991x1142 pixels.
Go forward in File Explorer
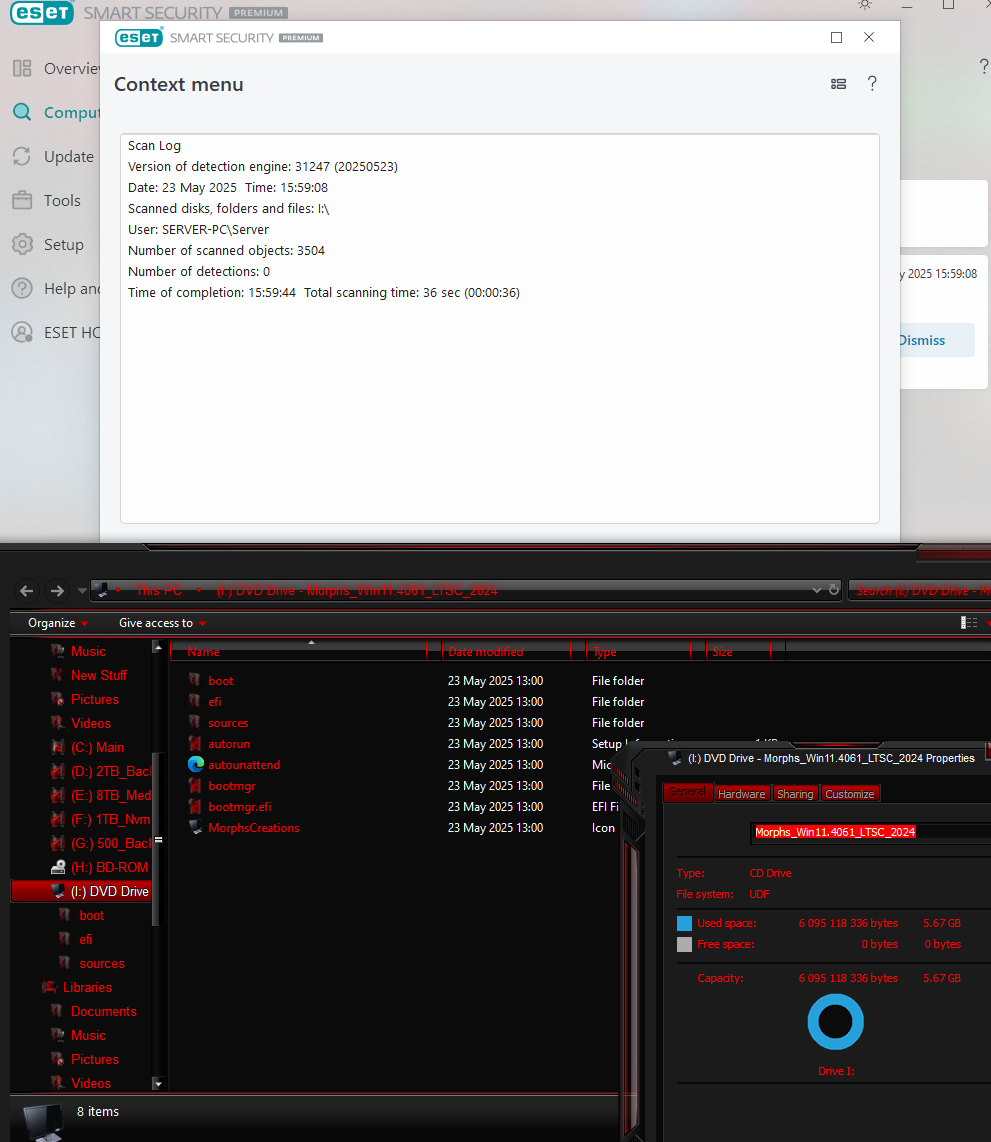[x=57, y=591]
